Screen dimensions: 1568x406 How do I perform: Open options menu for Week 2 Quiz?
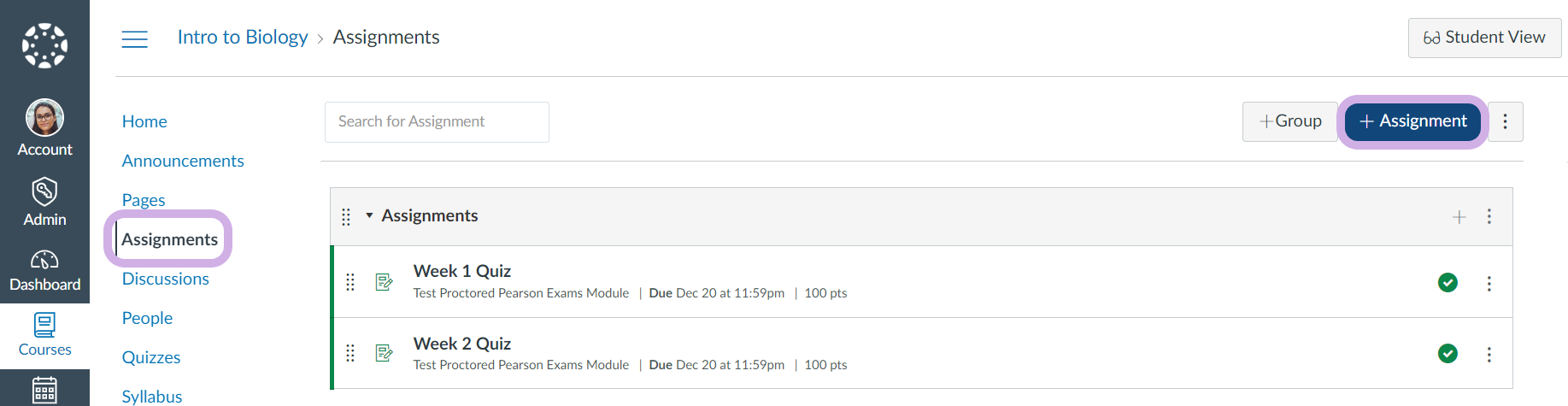coord(1489,355)
